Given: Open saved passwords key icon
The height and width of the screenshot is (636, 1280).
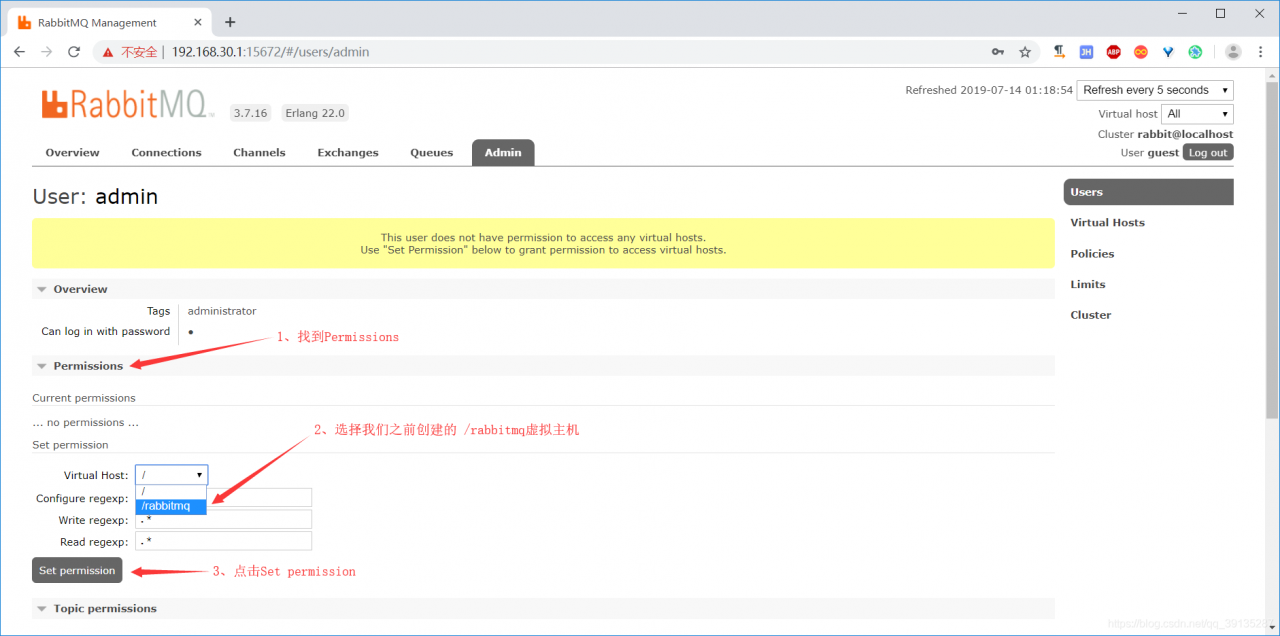Looking at the screenshot, I should tap(998, 52).
